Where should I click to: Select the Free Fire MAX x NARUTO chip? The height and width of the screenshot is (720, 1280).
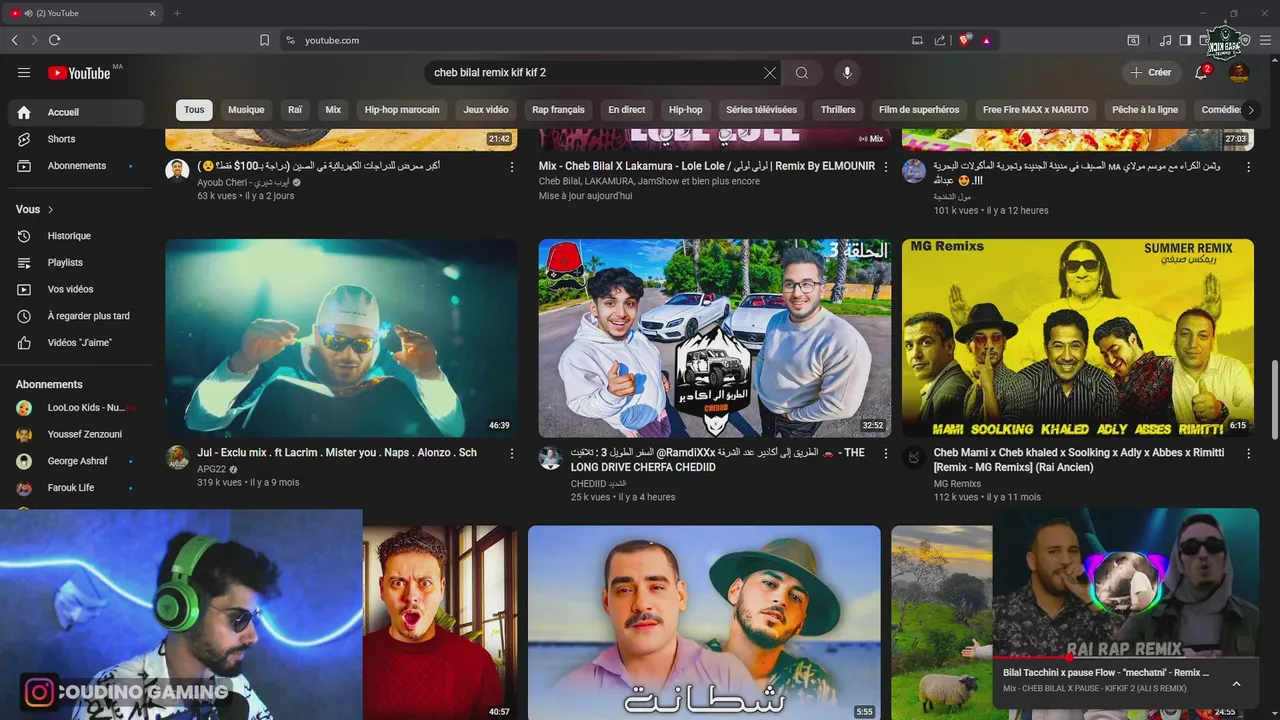(1035, 110)
